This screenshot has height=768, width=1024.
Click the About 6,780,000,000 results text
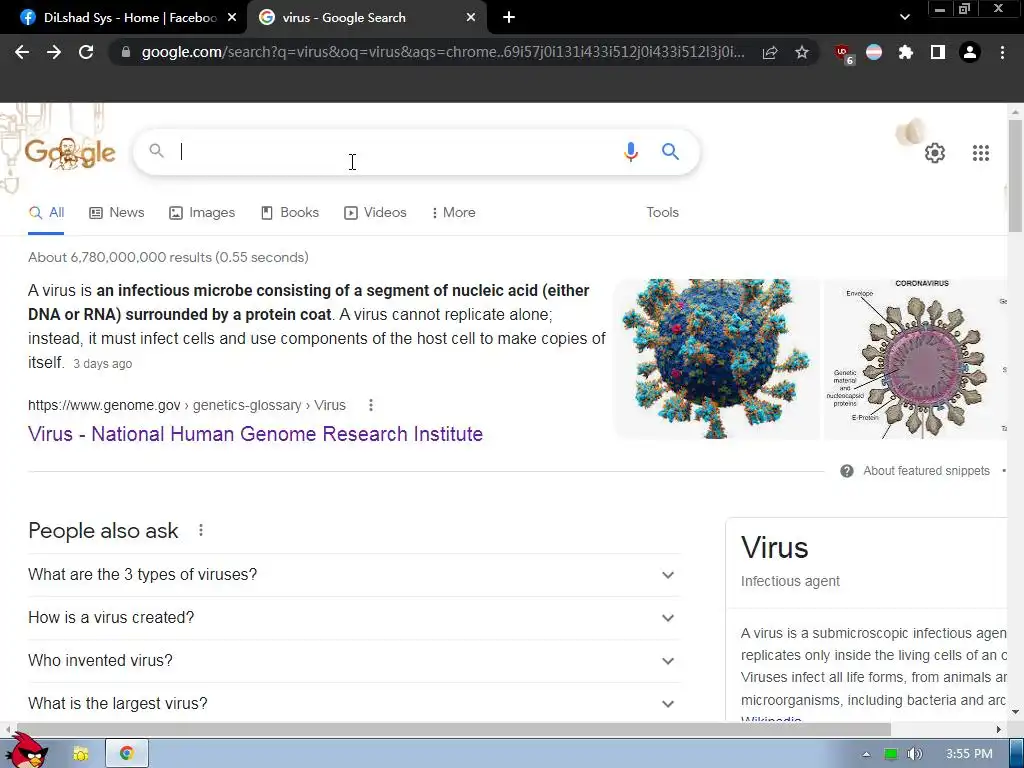[x=168, y=257]
